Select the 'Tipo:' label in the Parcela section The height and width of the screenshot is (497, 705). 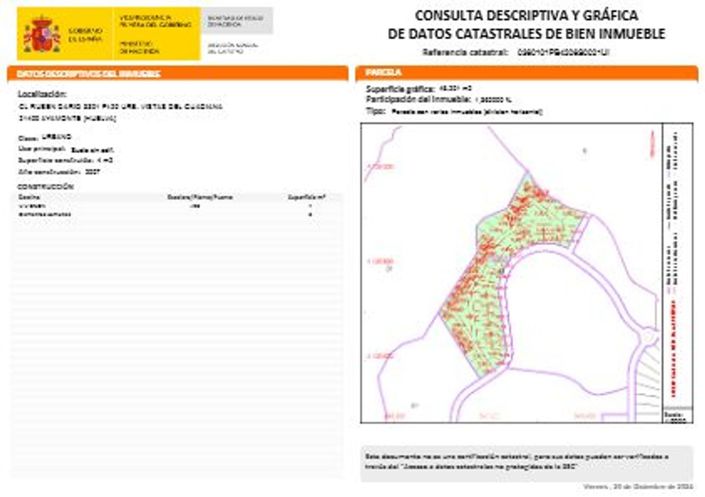[376, 111]
